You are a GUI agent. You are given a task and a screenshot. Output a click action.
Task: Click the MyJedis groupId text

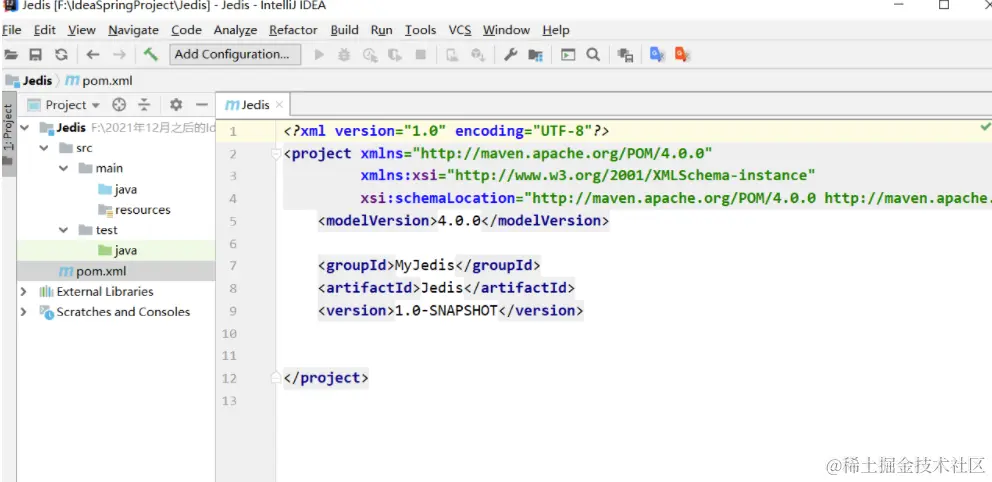point(425,265)
